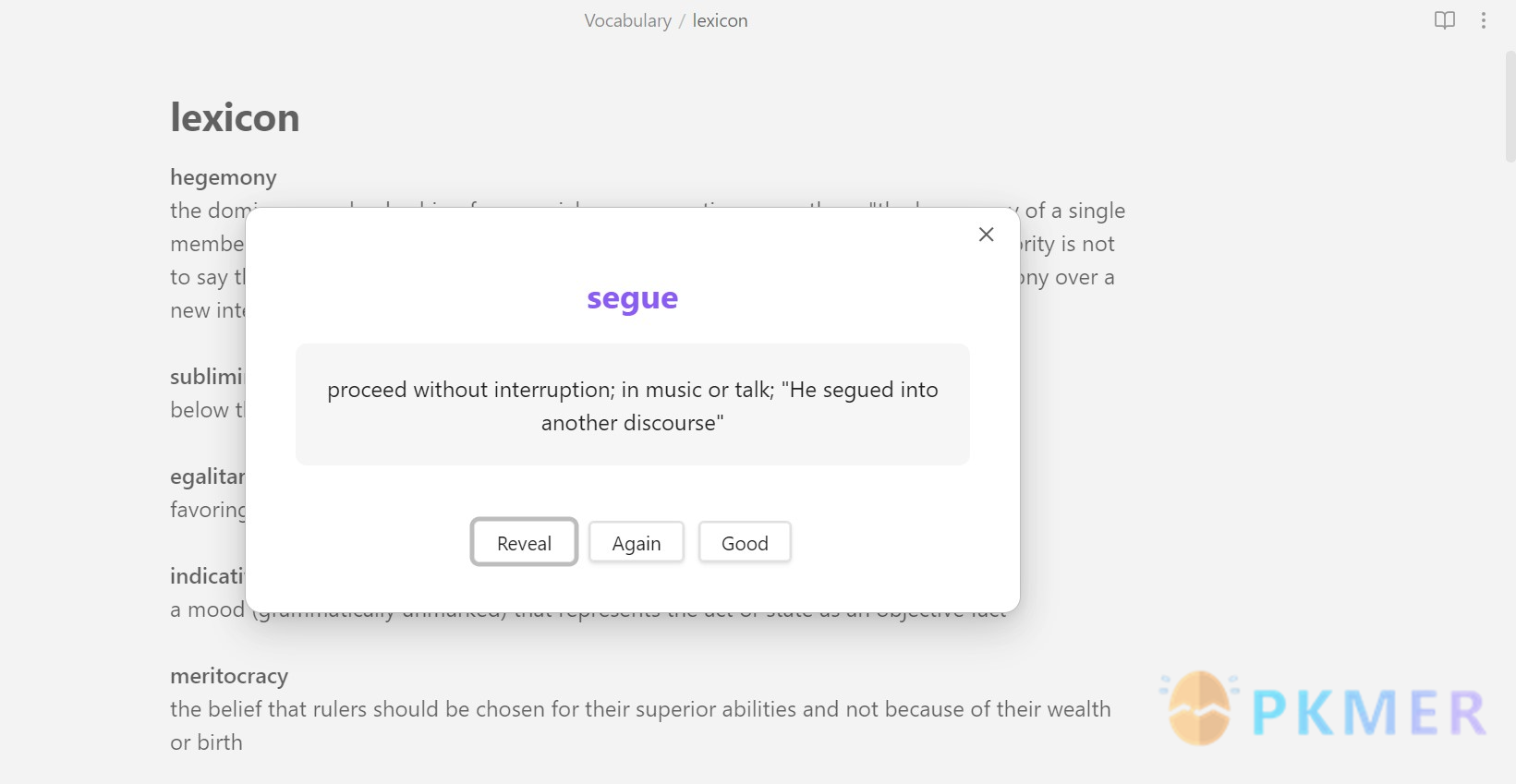Rate the flashcard as Good
The height and width of the screenshot is (784, 1516).
tap(745, 543)
